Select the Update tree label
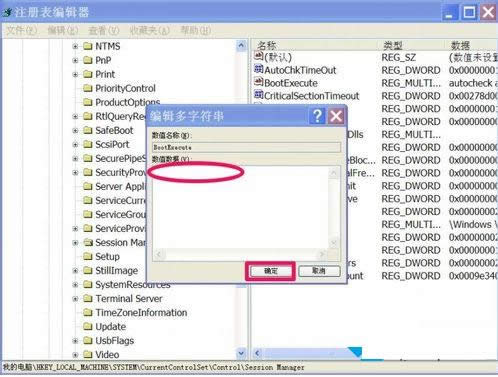The width and height of the screenshot is (498, 377). point(111,327)
